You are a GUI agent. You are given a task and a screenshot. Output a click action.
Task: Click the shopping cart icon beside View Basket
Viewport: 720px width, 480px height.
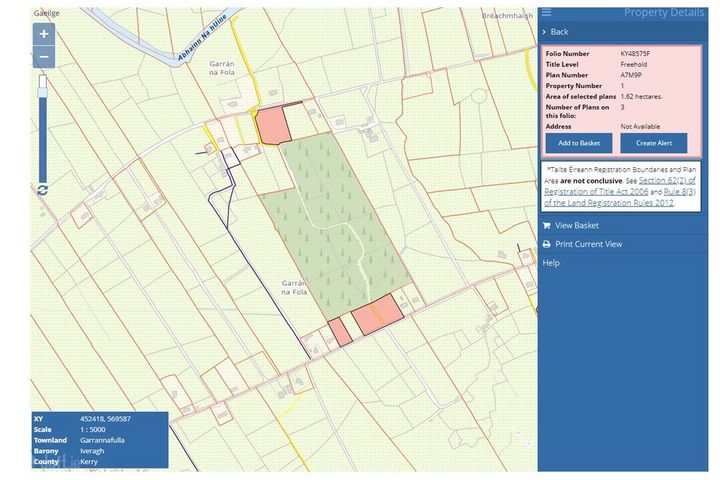546,225
